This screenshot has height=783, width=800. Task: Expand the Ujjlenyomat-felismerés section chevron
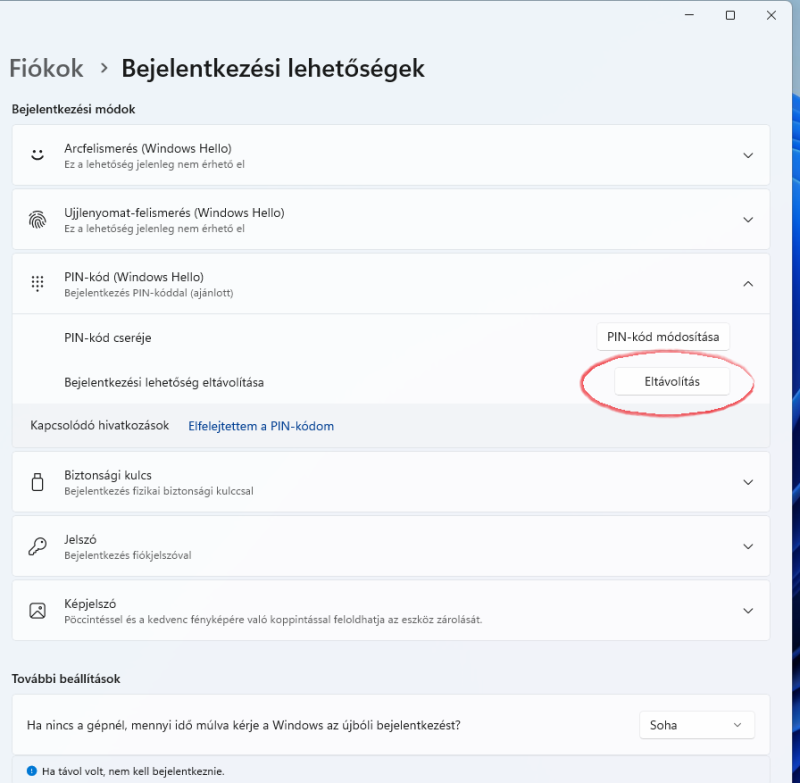pyautogui.click(x=748, y=220)
